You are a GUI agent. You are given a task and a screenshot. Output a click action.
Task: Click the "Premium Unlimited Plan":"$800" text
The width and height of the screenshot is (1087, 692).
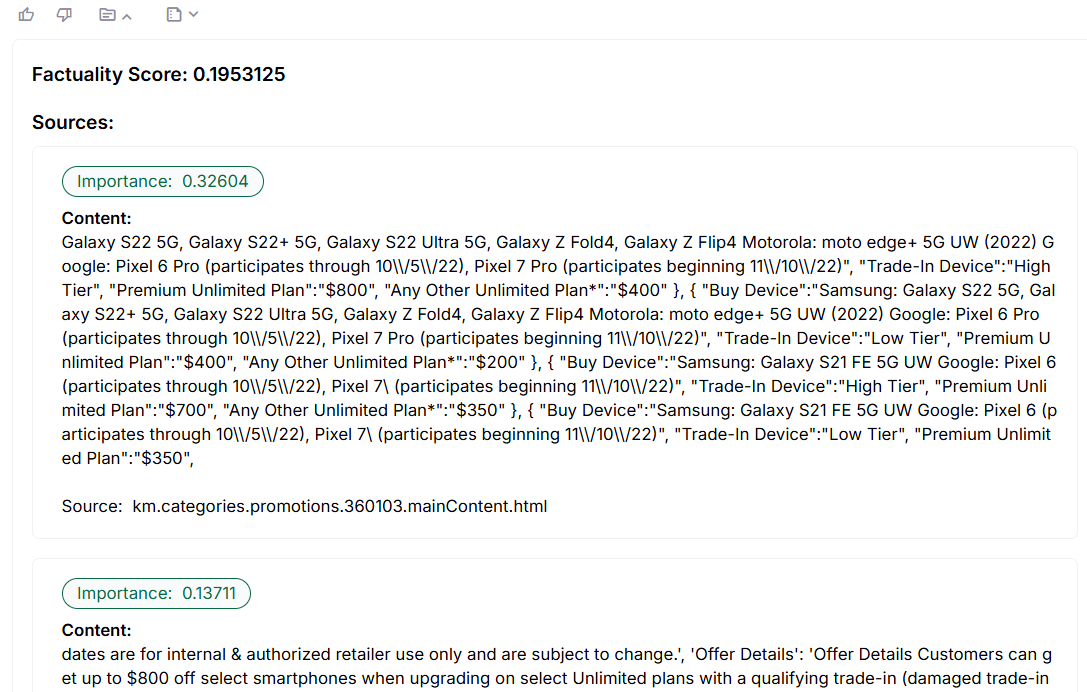coord(243,291)
